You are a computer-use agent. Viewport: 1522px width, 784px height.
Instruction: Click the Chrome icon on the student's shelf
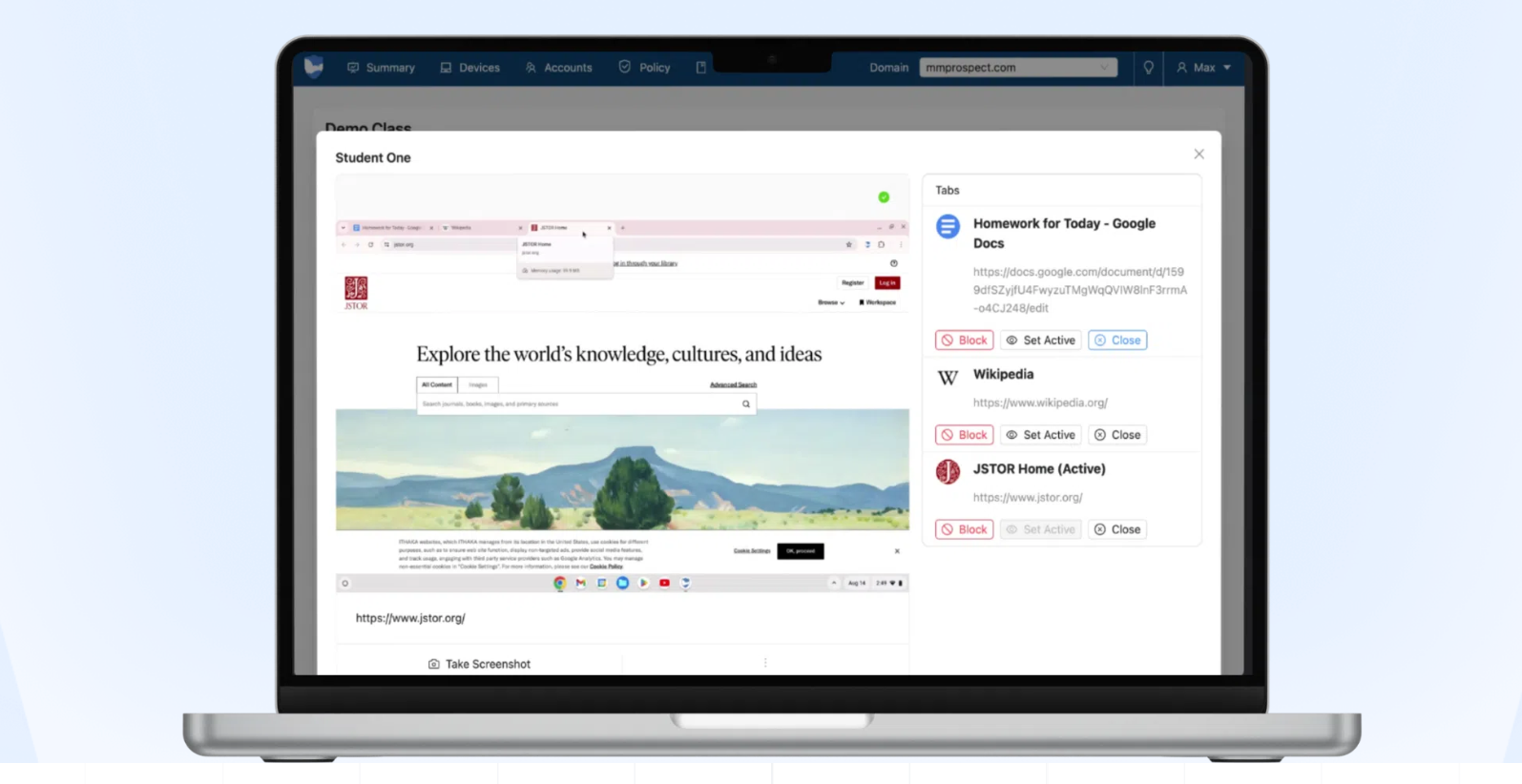click(x=560, y=584)
